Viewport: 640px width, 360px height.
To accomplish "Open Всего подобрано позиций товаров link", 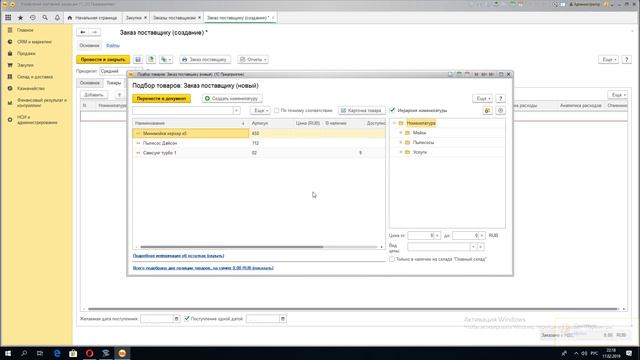I will (203, 268).
